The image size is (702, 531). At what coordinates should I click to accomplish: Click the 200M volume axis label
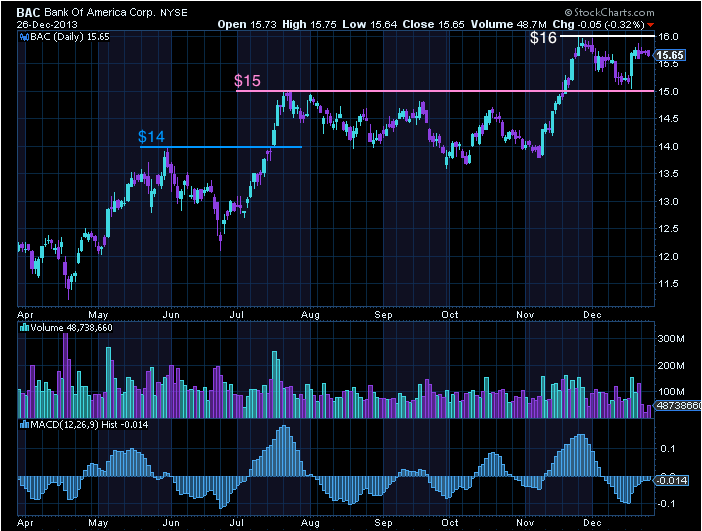pyautogui.click(x=671, y=366)
